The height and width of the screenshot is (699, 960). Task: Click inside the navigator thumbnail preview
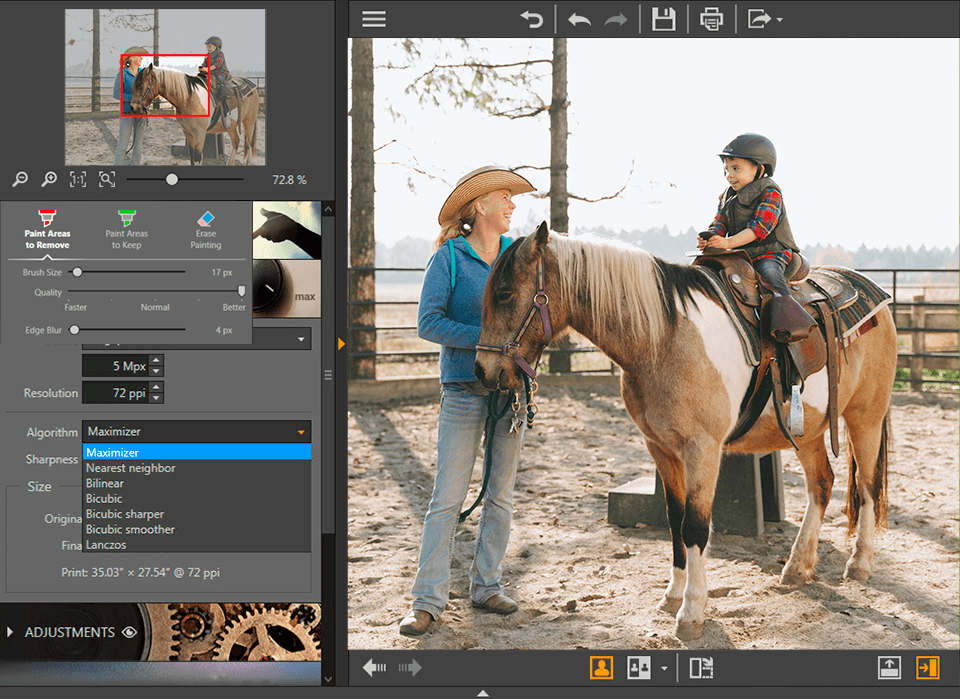tap(164, 87)
